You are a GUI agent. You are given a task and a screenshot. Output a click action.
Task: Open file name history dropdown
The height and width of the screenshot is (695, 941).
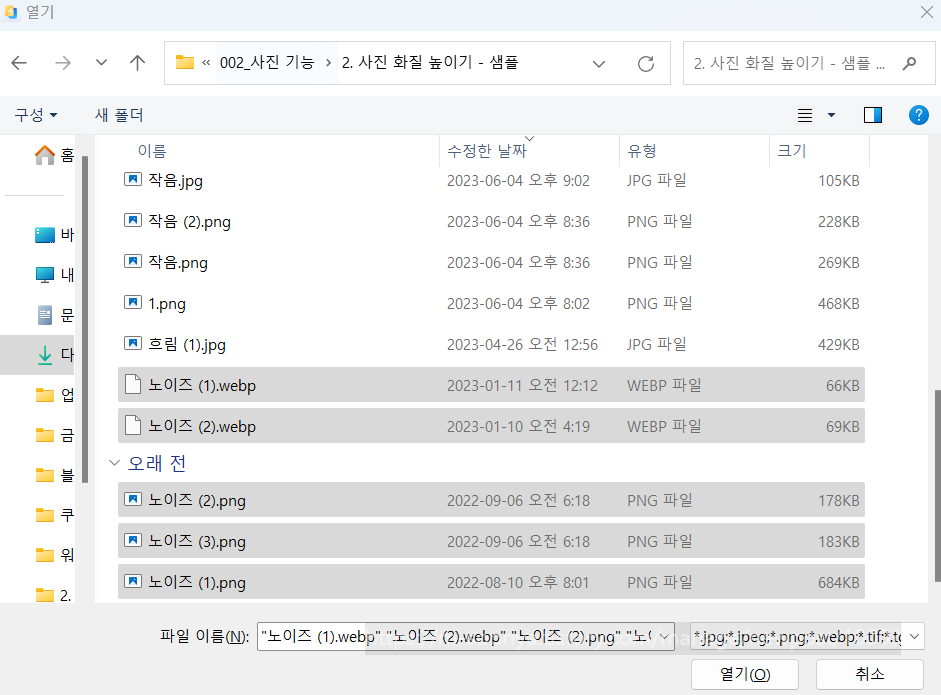pyautogui.click(x=664, y=636)
